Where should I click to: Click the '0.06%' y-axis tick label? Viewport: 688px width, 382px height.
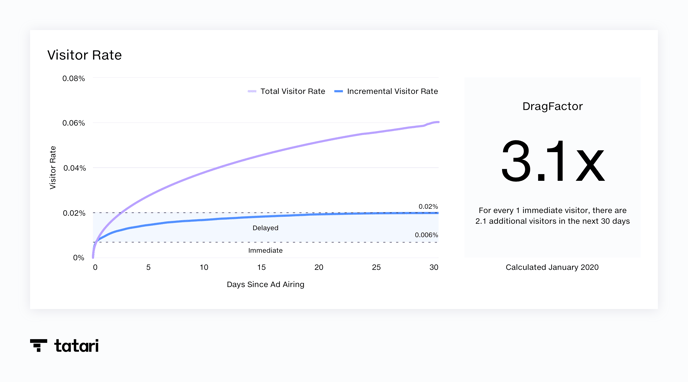coord(74,123)
